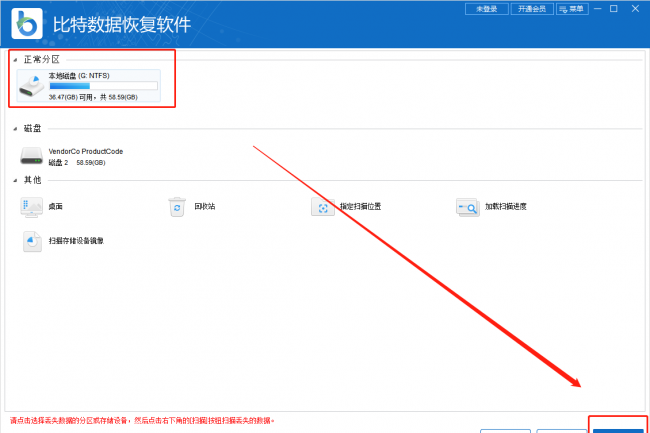This screenshot has width=650, height=433.
Task: Select the 桌面 desktop icon
Action: [x=32, y=207]
